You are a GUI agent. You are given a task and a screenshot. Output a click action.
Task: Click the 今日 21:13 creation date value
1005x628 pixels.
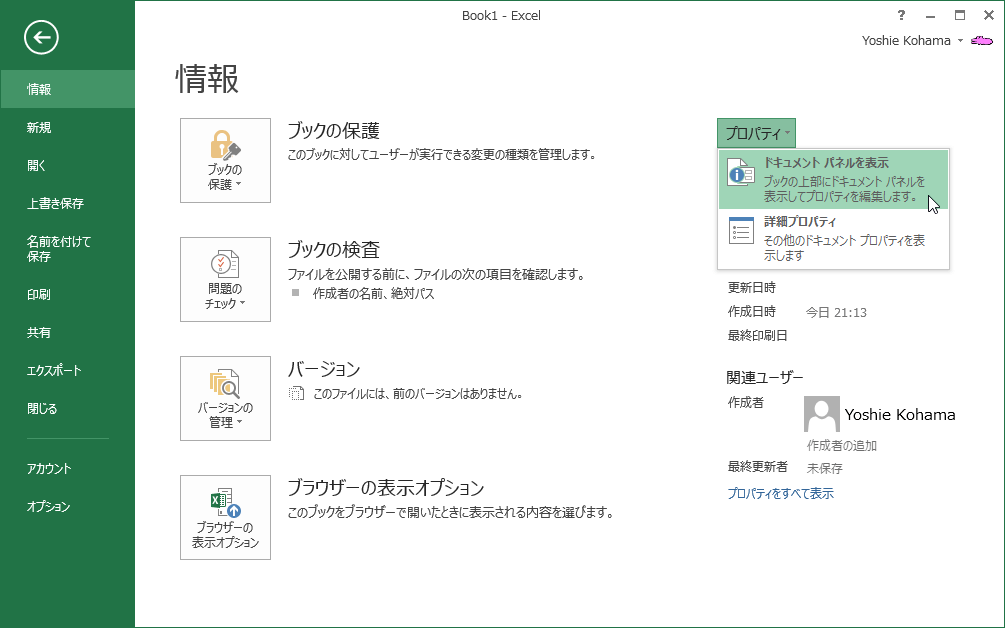coord(836,313)
